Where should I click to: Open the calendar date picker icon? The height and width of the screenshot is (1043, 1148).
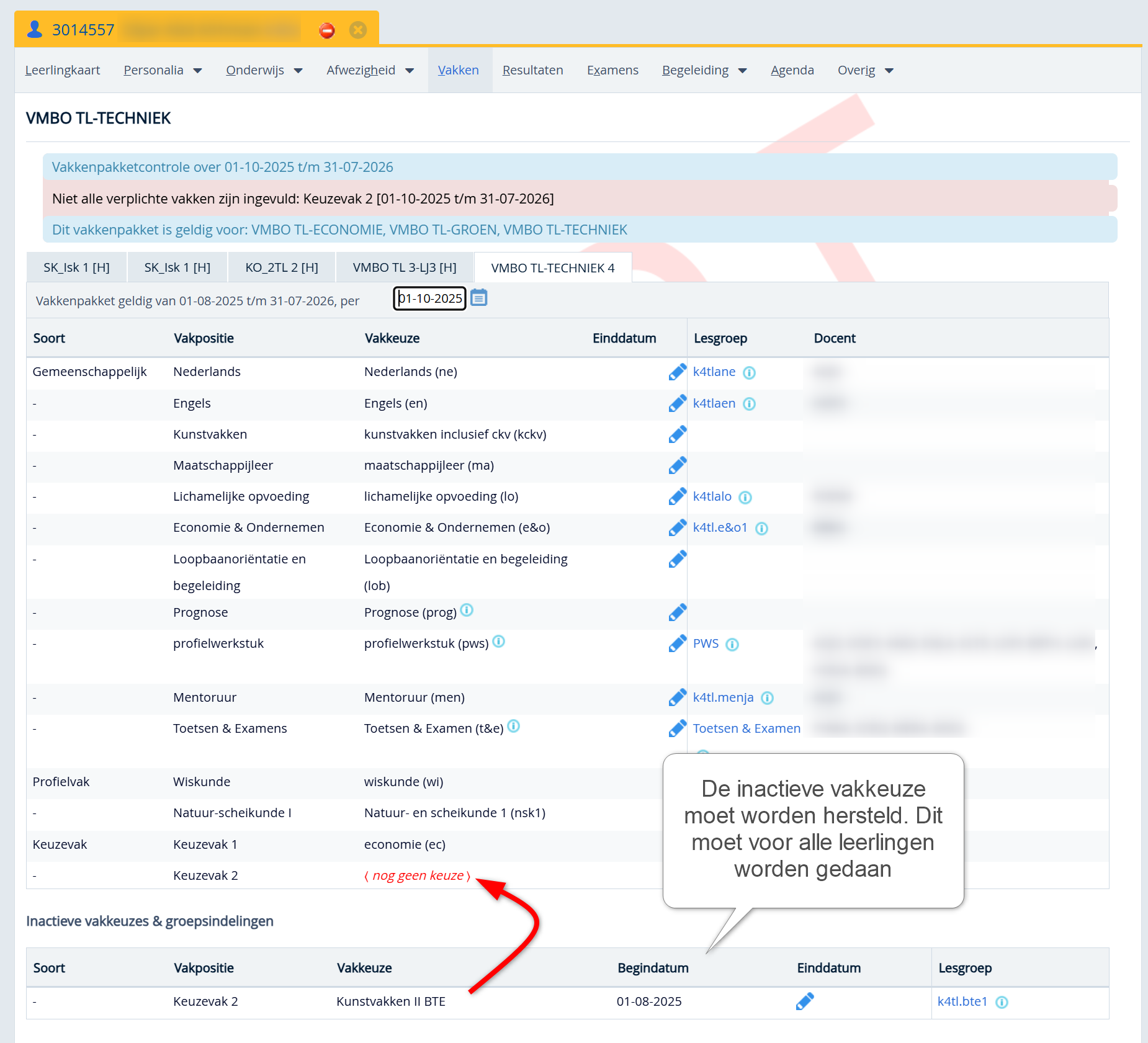478,298
